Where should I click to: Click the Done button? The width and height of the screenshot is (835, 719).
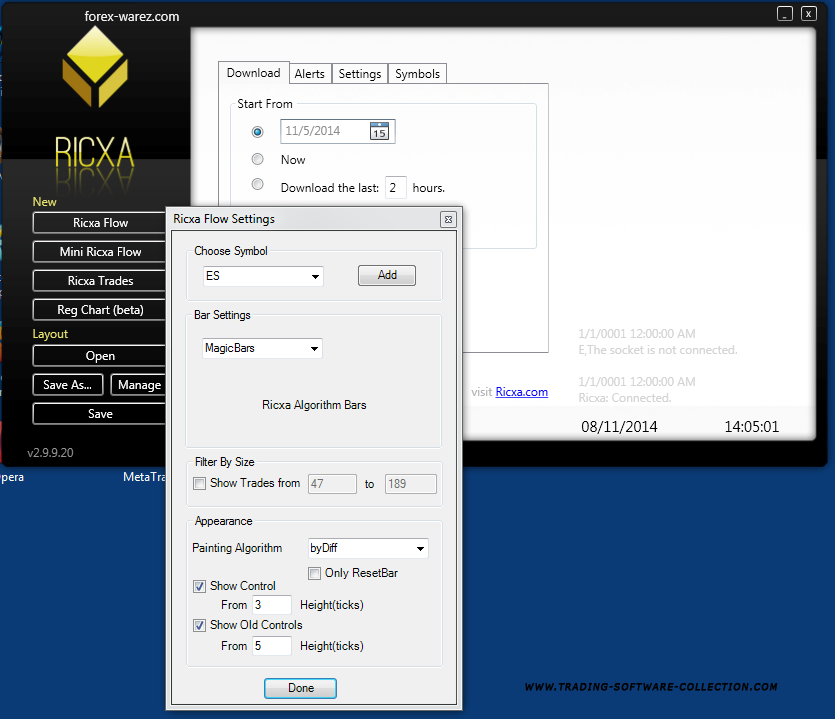pos(300,688)
